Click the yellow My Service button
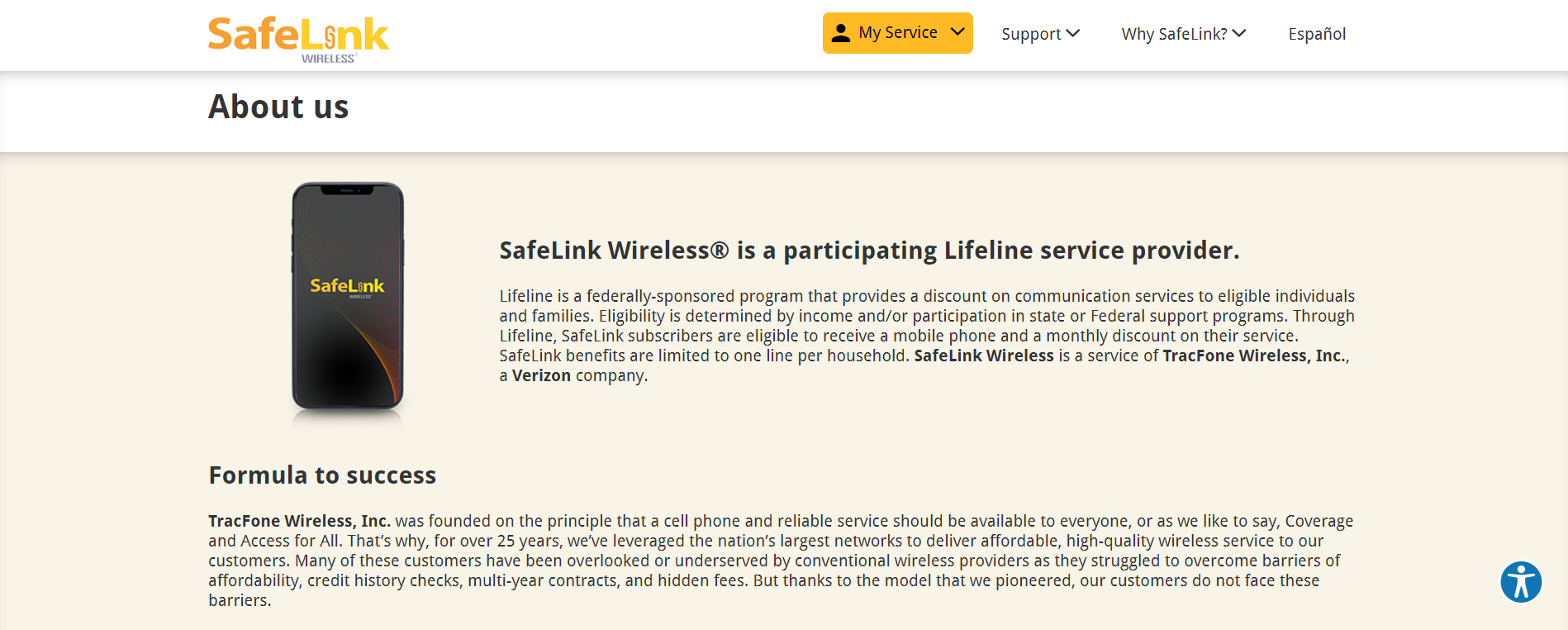Image resolution: width=1568 pixels, height=630 pixels. coord(897,33)
